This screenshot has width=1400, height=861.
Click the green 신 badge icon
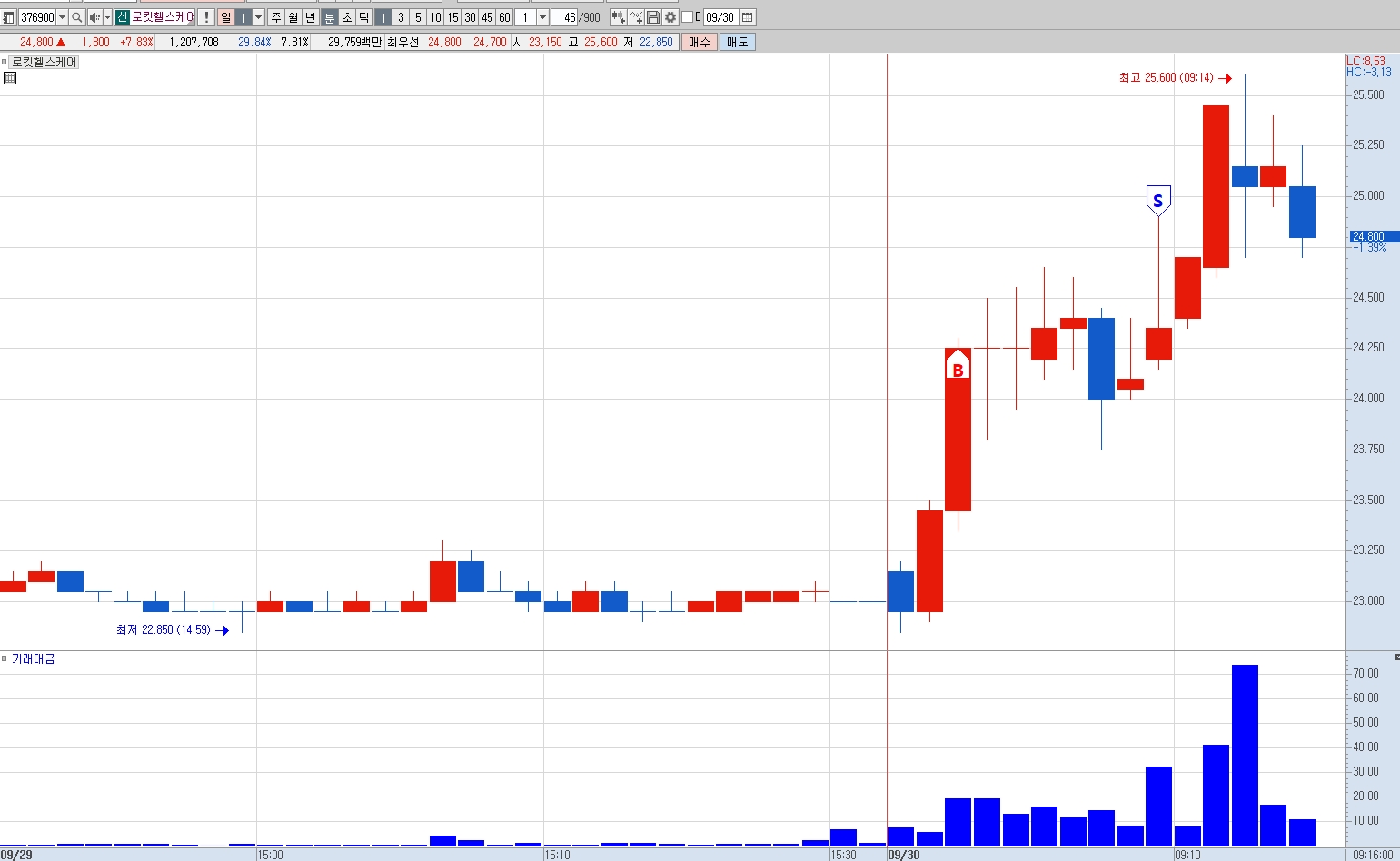point(122,17)
